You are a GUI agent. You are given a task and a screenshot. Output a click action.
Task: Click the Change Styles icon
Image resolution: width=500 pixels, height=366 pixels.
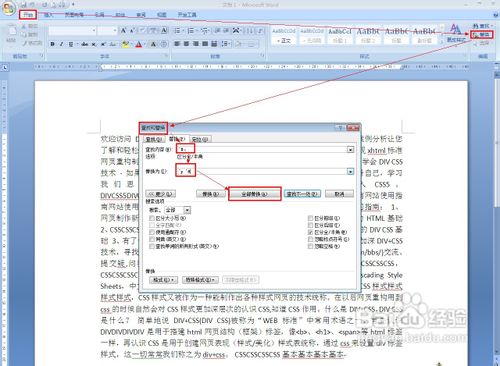pyautogui.click(x=455, y=33)
